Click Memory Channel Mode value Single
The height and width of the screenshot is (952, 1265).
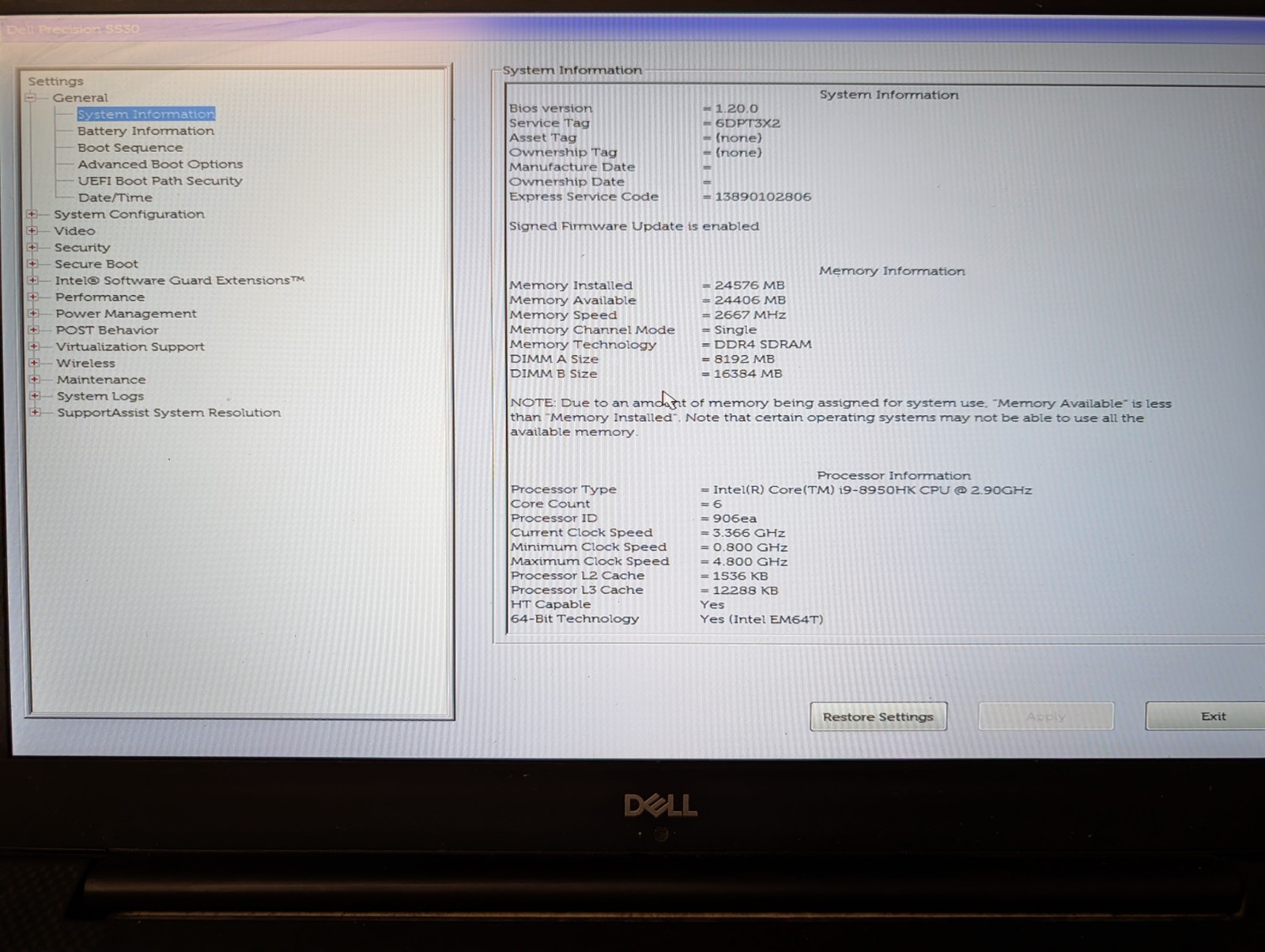click(735, 330)
